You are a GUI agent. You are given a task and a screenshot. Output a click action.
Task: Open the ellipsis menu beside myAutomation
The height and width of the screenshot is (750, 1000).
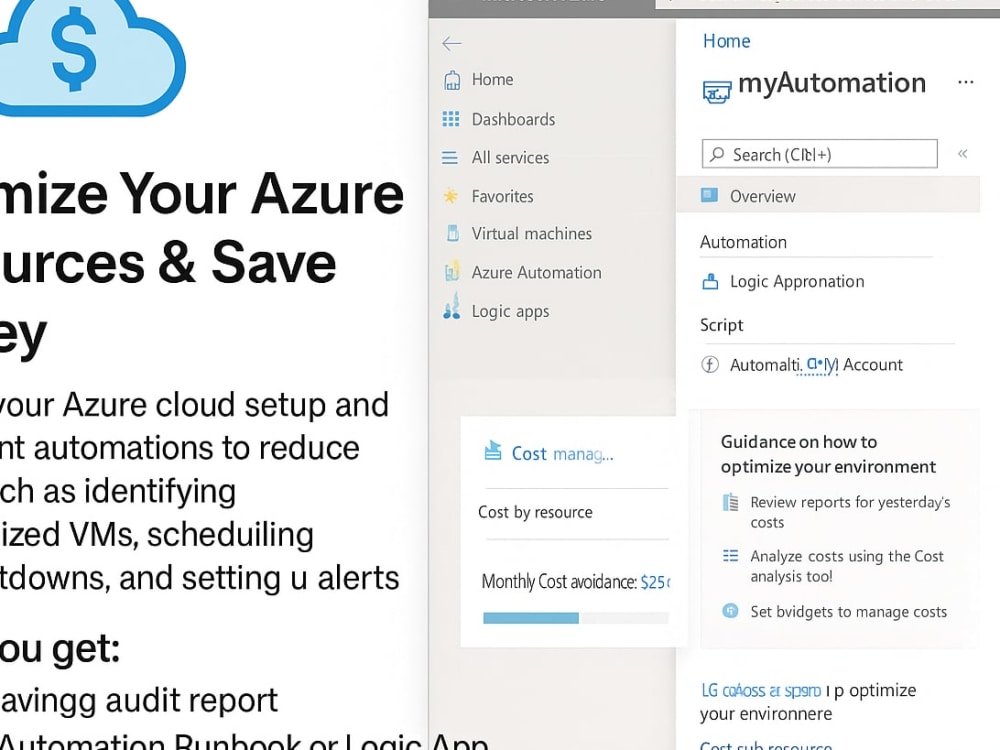click(966, 82)
